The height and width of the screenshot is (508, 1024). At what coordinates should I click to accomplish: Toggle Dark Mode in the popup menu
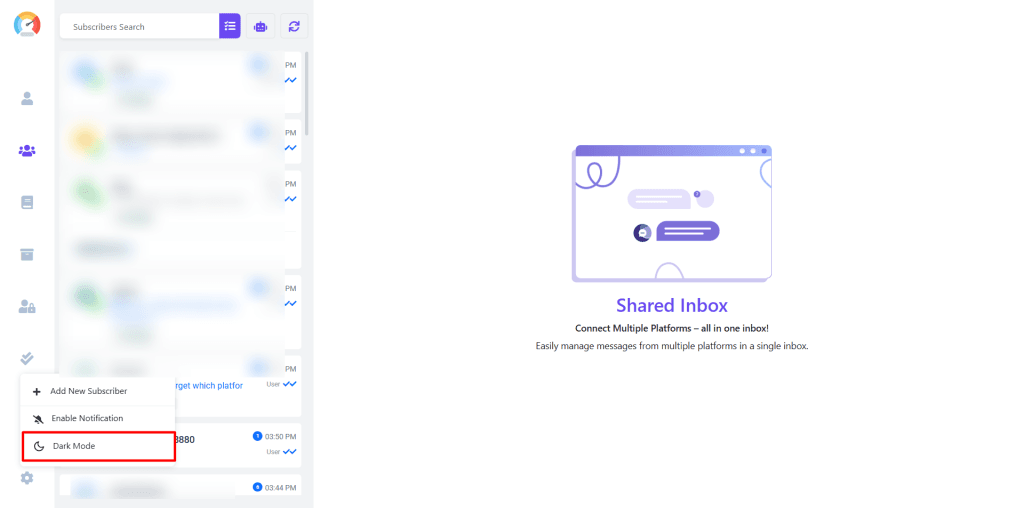98,446
